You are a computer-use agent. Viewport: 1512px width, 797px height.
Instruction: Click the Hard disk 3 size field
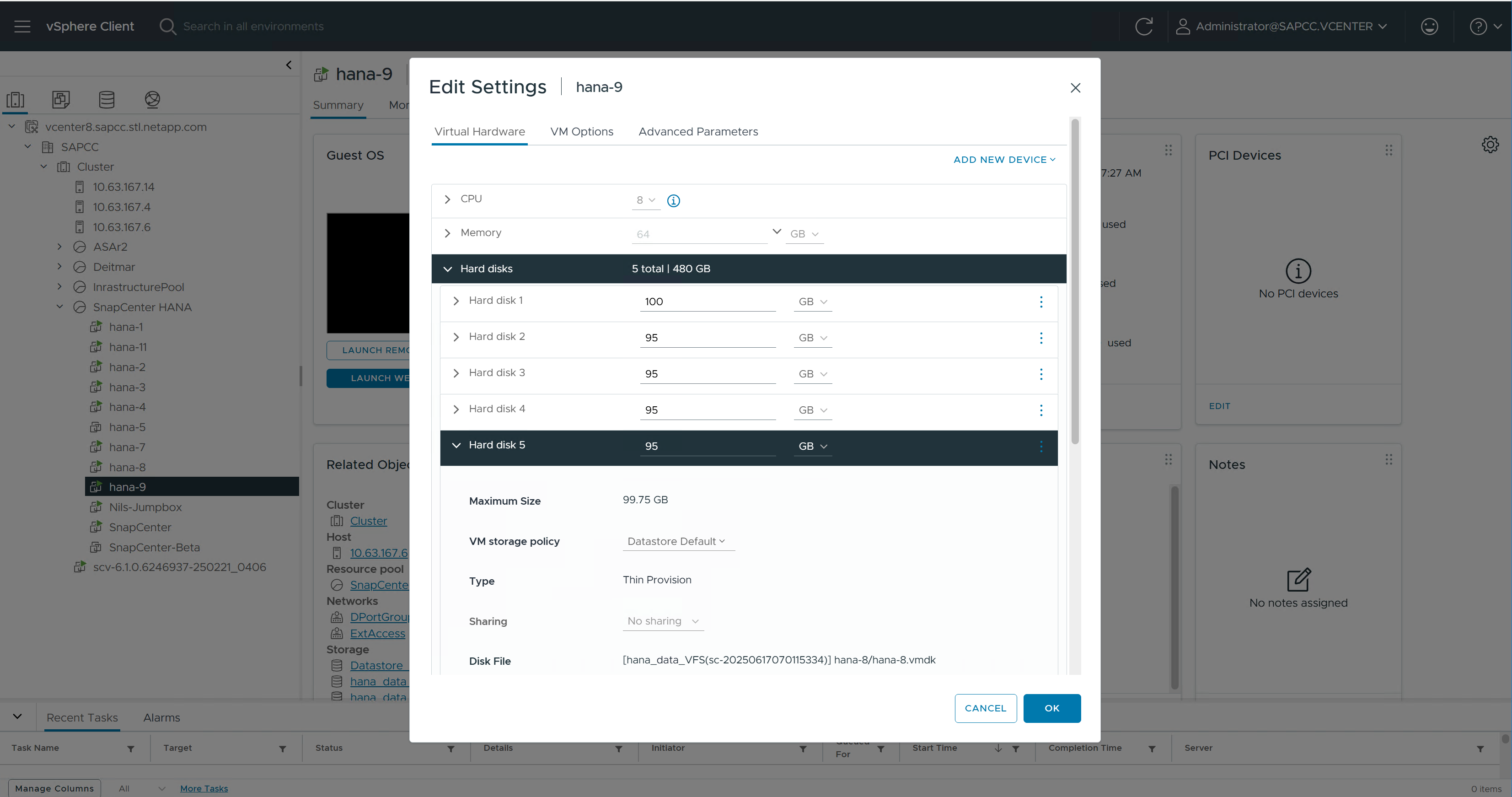[707, 374]
